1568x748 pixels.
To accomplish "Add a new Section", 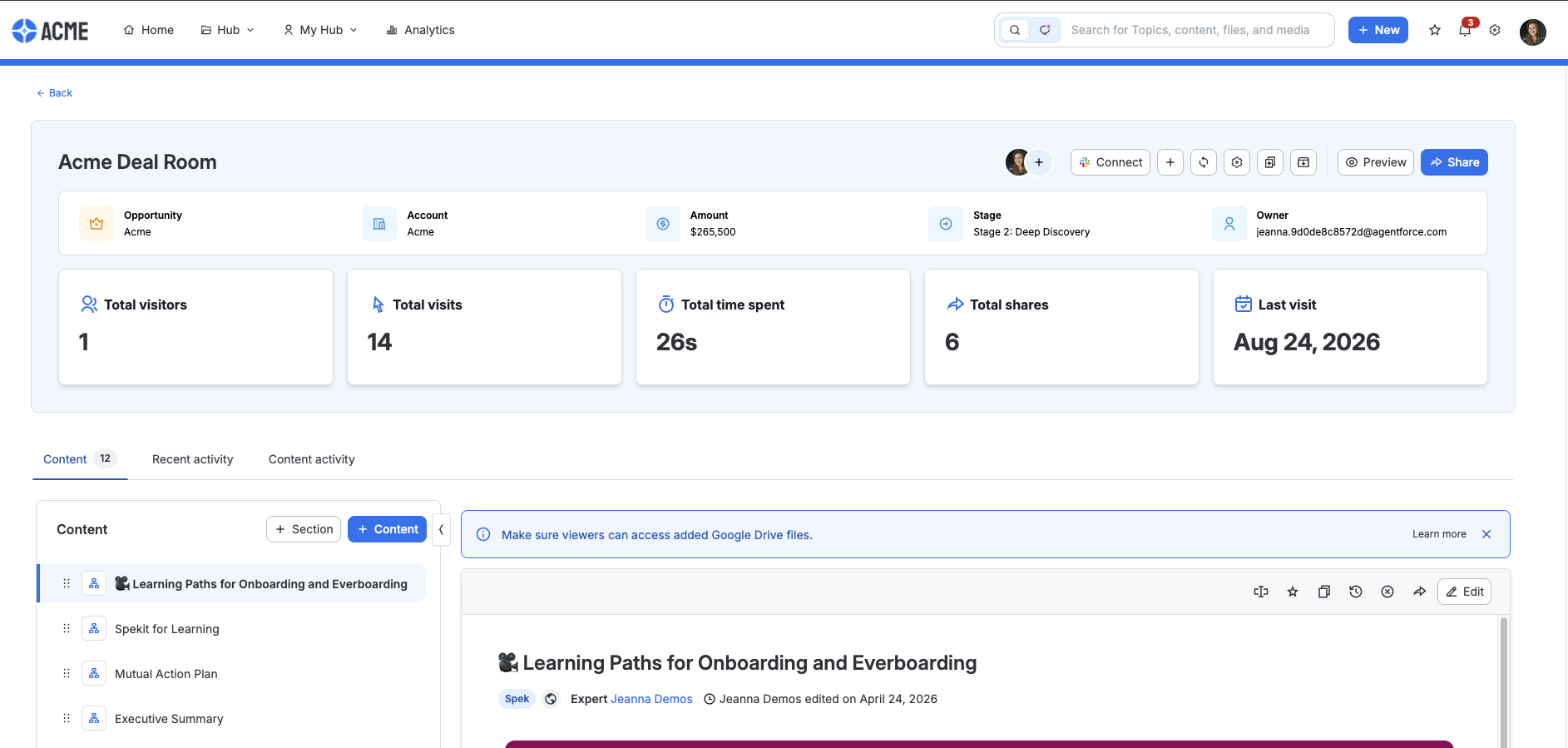I will pyautogui.click(x=304, y=529).
